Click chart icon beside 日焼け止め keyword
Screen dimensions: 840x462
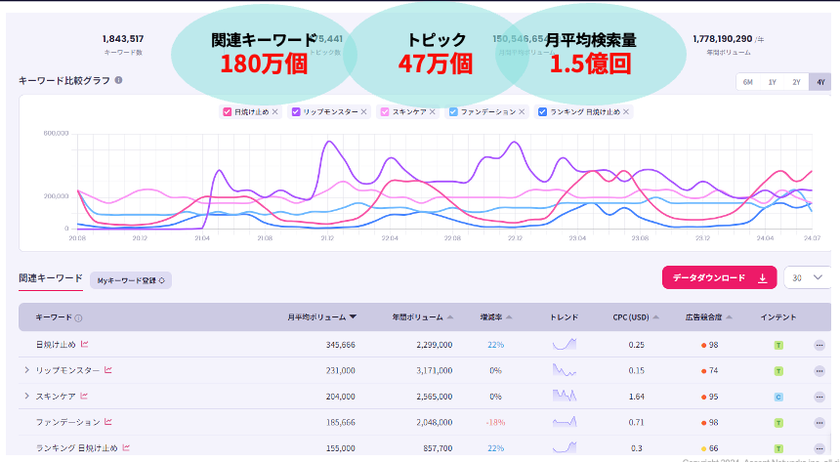click(85, 344)
